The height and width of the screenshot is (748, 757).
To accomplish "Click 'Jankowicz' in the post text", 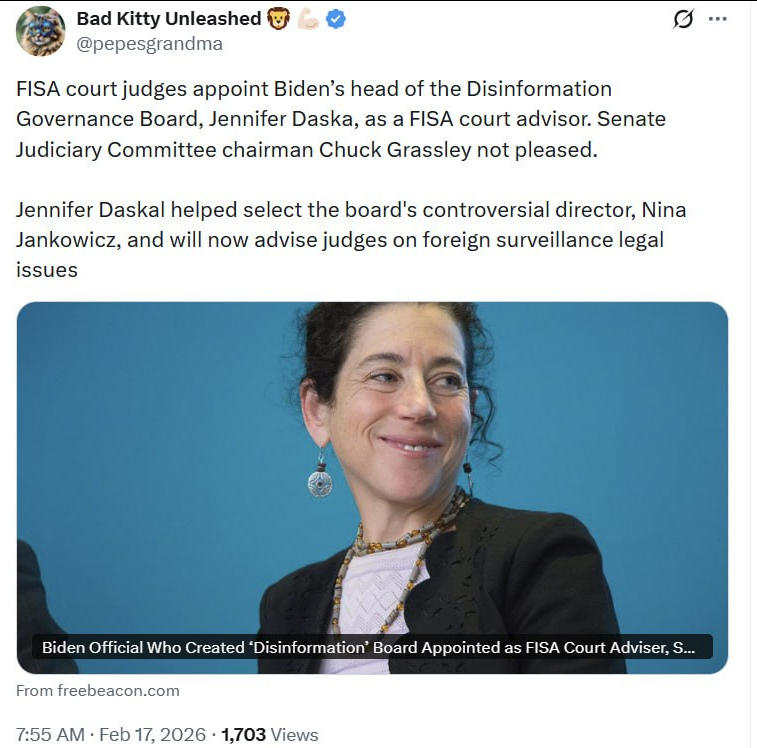I will point(68,240).
